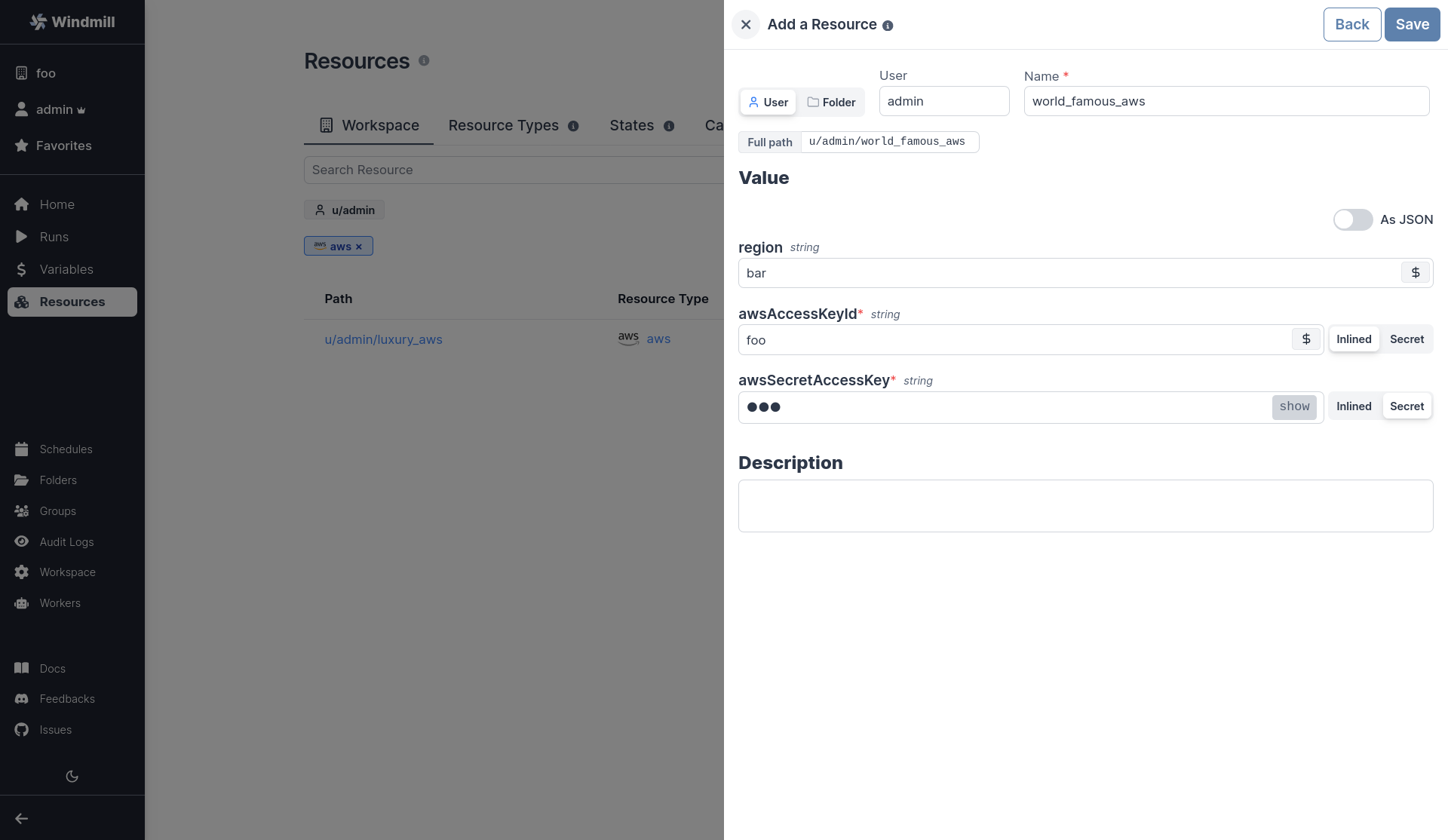The image size is (1448, 840).
Task: Show the awsSecretAccessKey value
Action: [x=1294, y=406]
